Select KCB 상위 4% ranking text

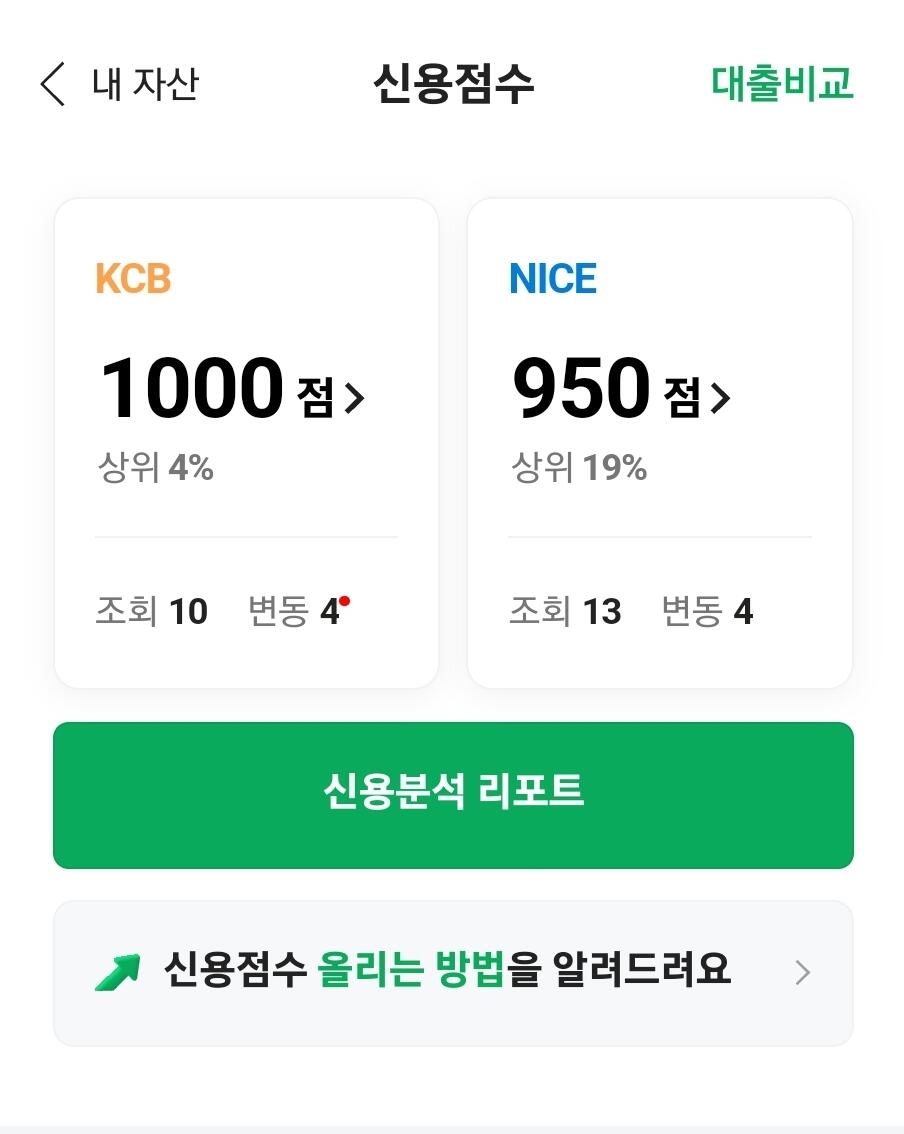155,467
